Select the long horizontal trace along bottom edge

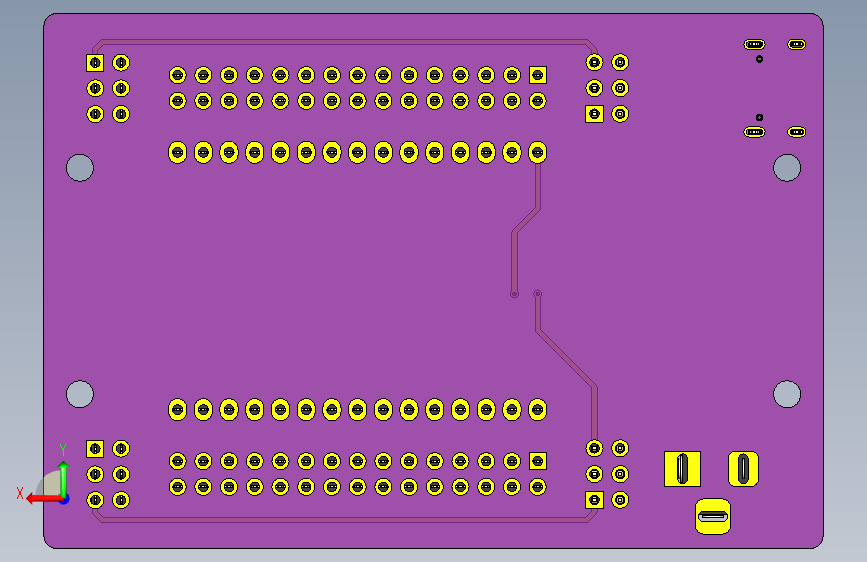[x=345, y=519]
